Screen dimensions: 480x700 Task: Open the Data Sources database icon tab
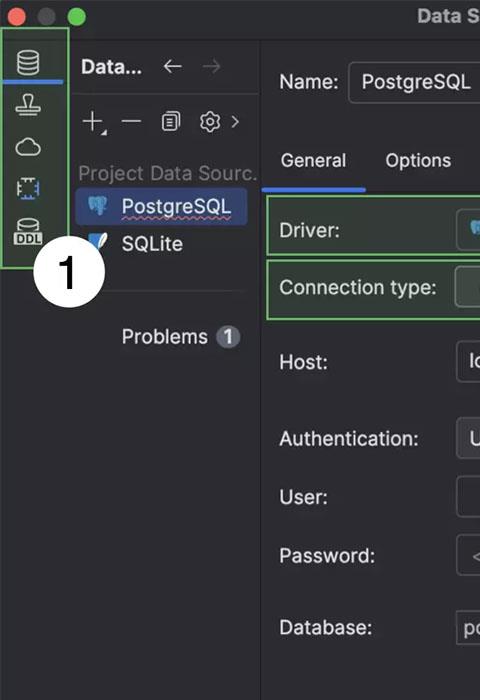[x=28, y=62]
